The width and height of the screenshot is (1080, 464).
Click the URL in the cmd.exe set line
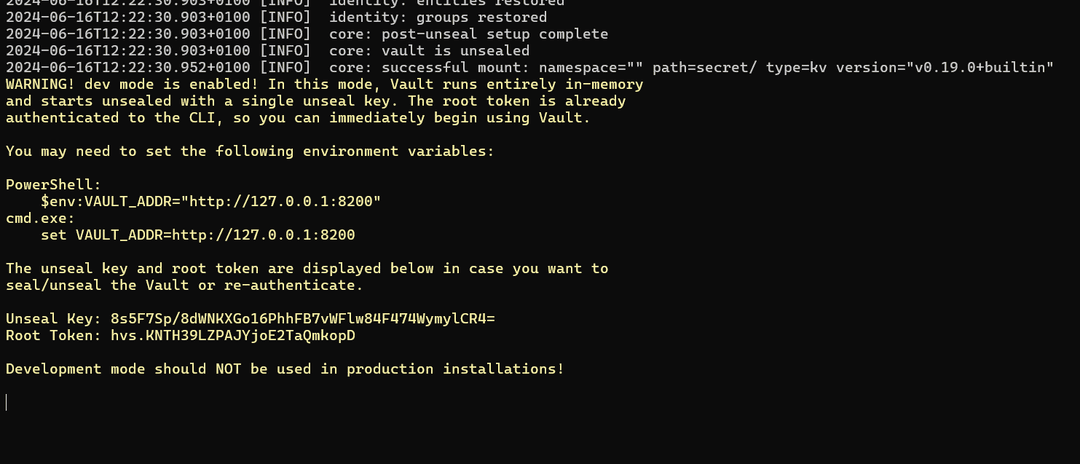pyautogui.click(x=263, y=235)
